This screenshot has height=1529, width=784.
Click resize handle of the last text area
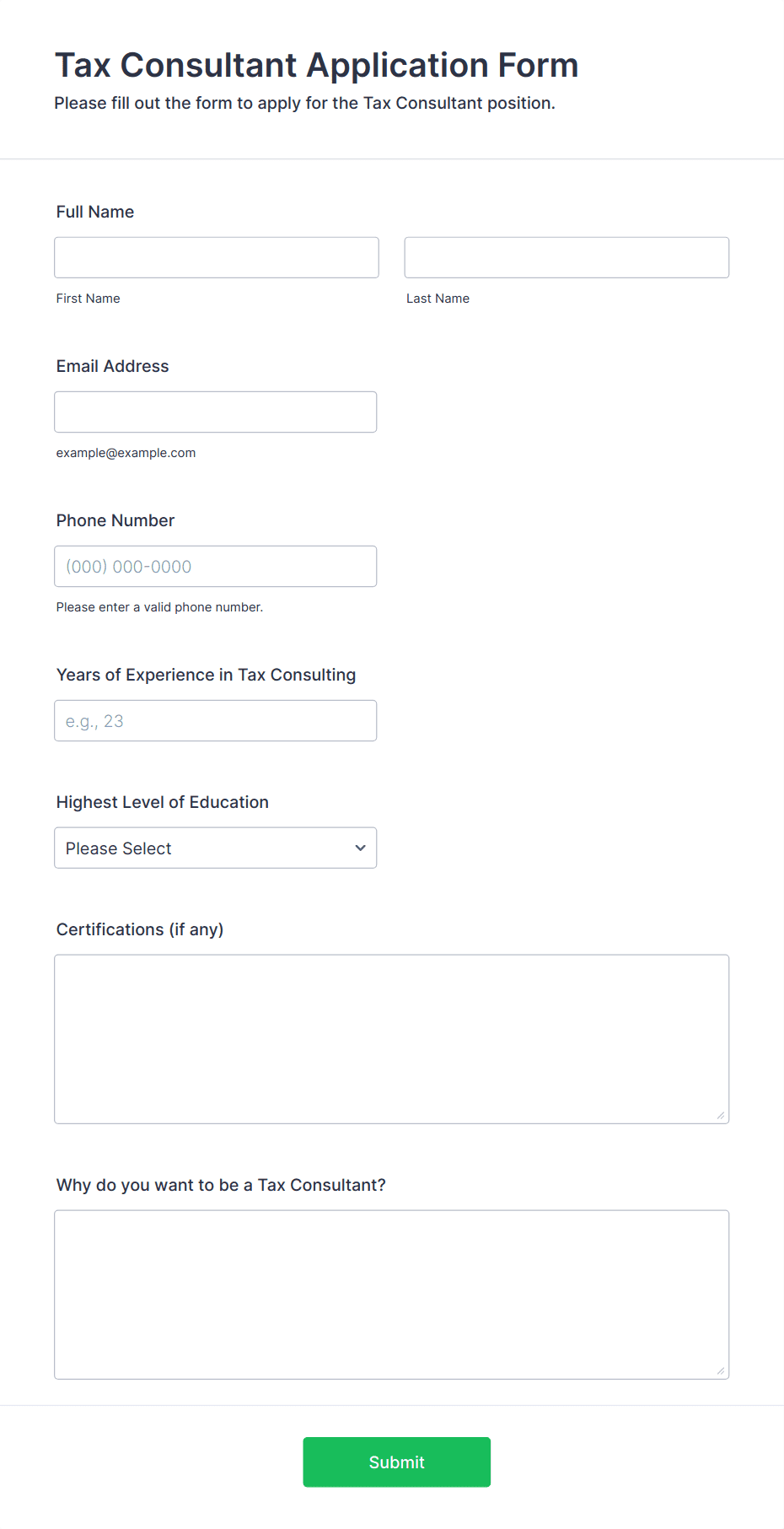(721, 1371)
